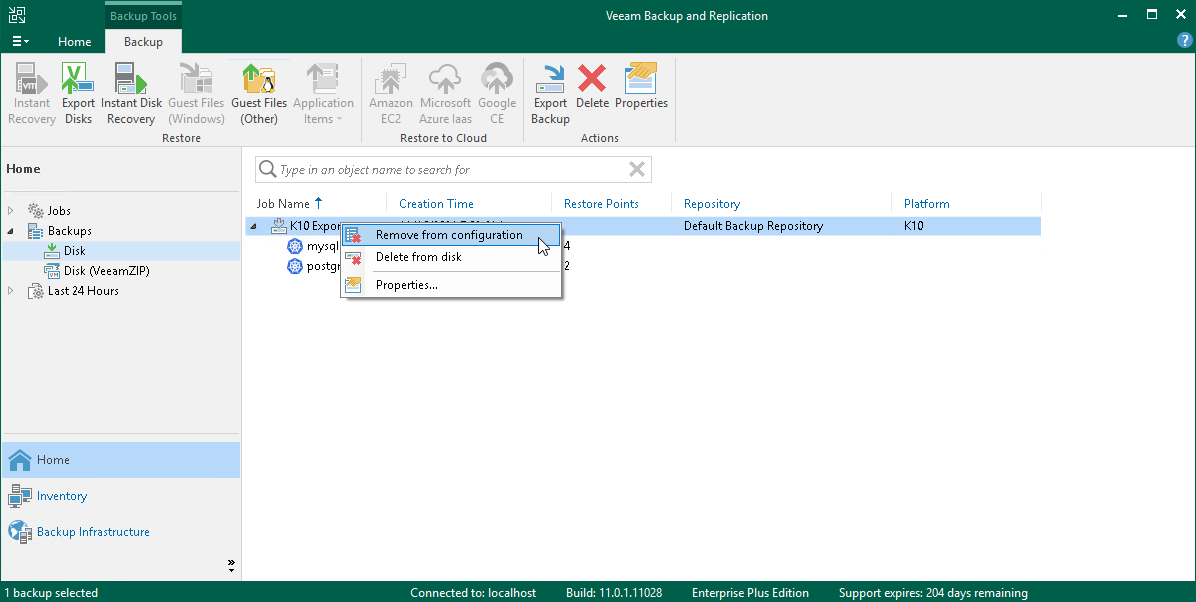This screenshot has width=1196, height=602.
Task: Open the help question mark icon
Action: coord(1185,41)
